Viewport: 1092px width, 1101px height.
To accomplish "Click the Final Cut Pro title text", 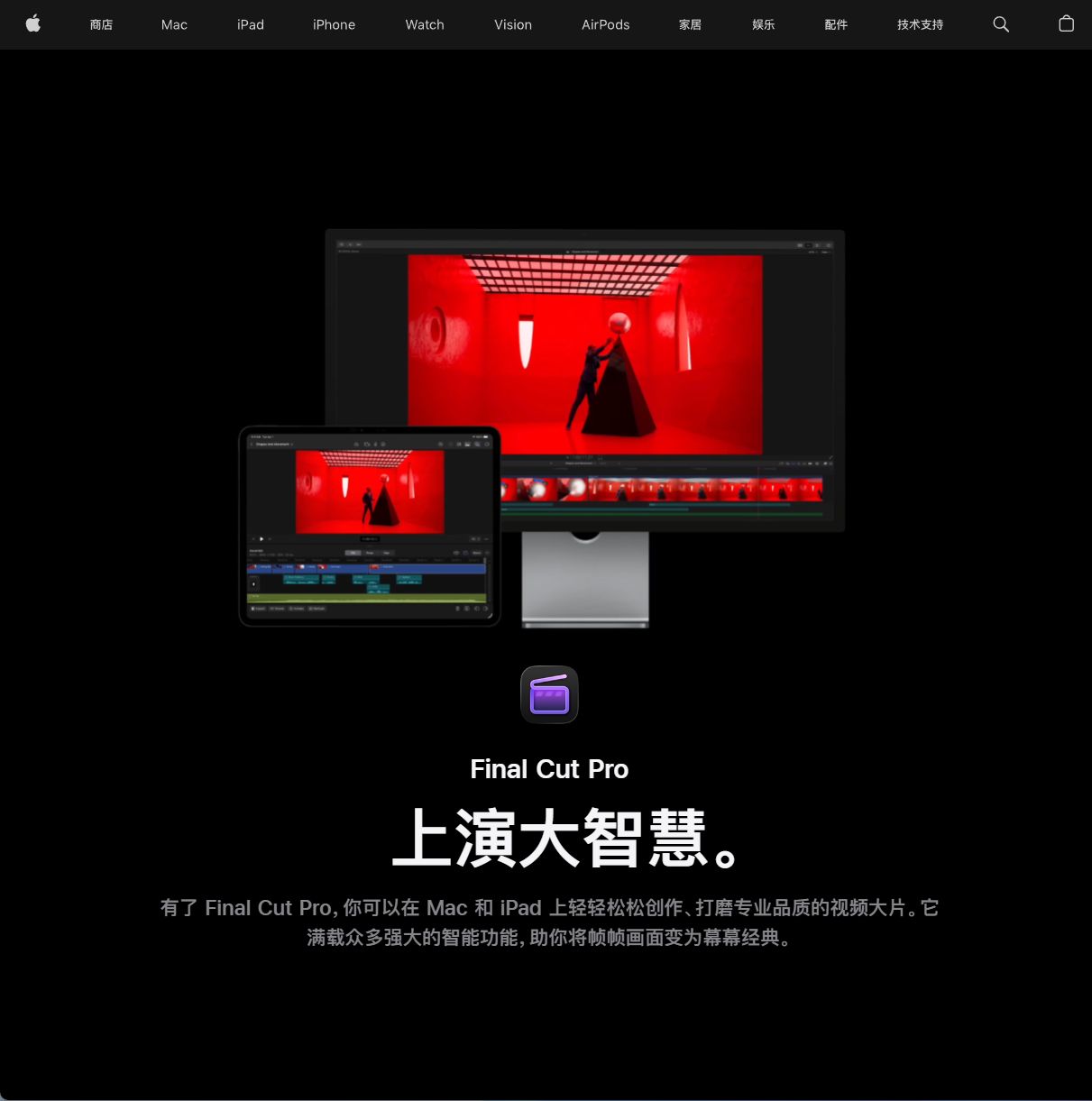I will pos(549,769).
